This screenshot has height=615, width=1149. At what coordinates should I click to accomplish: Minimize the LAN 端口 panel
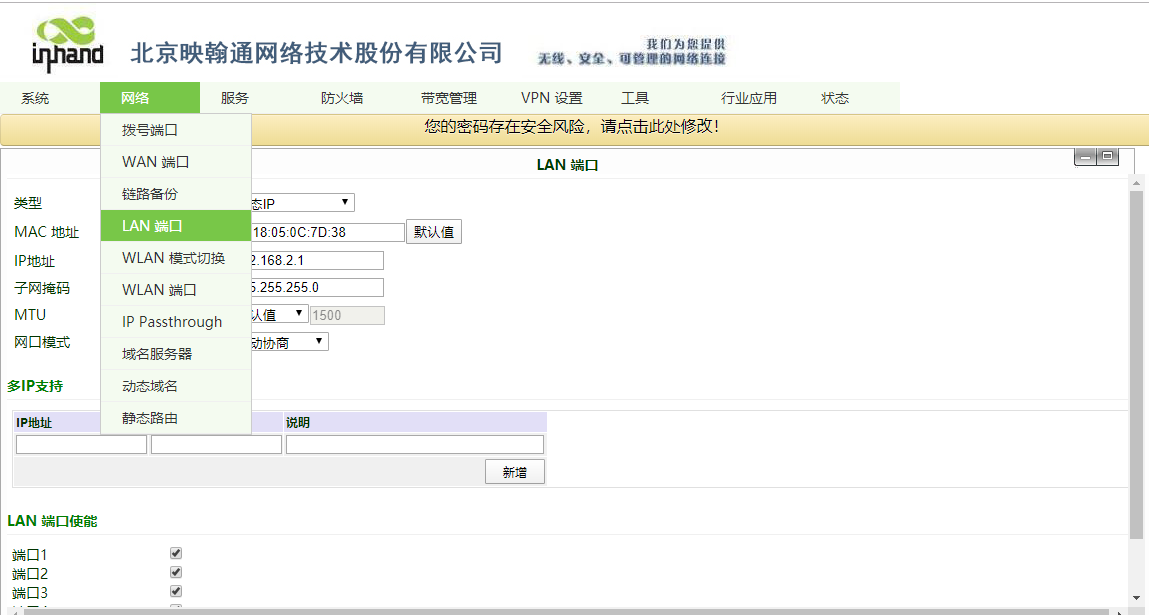(x=1085, y=157)
